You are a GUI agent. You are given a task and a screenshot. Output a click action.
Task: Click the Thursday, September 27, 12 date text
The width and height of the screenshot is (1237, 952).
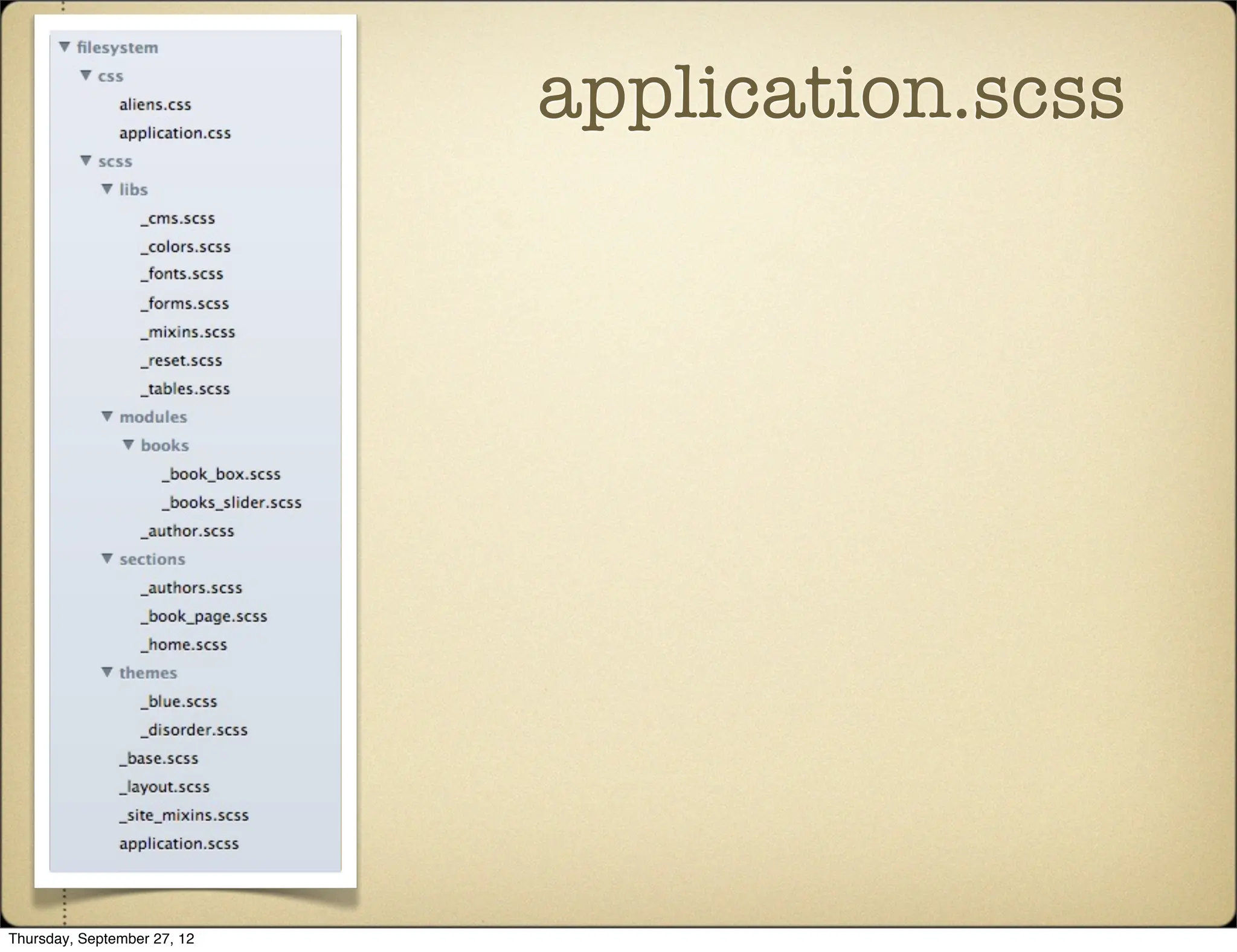click(101, 939)
